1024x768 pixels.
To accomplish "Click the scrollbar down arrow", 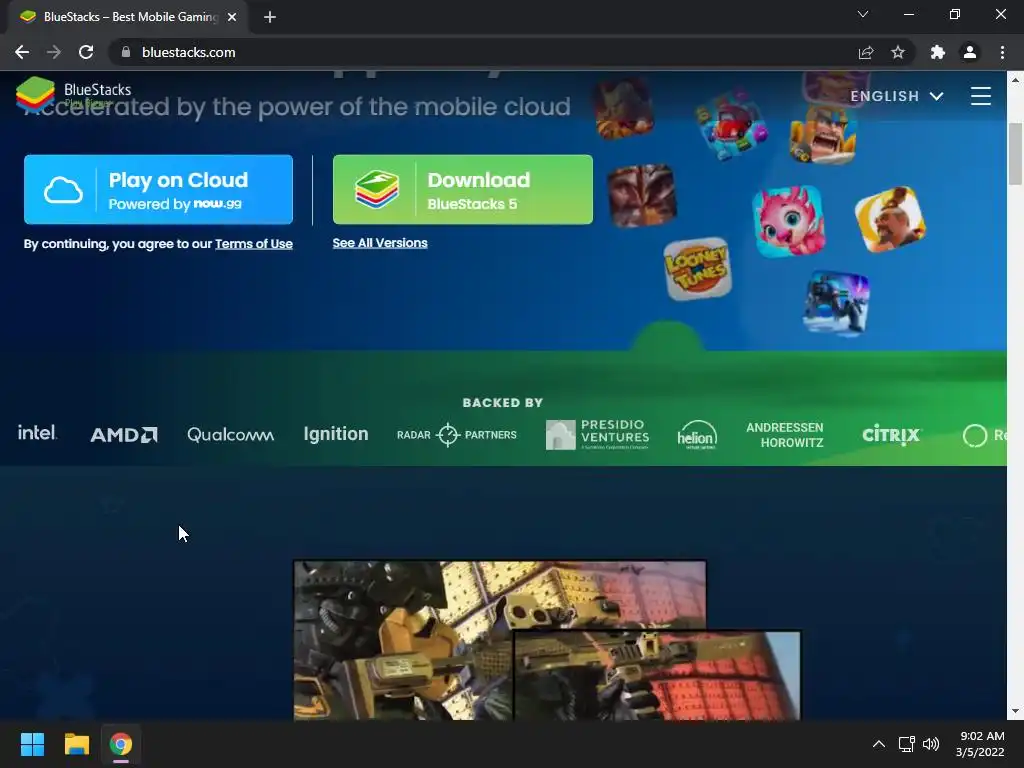I will (1015, 712).
